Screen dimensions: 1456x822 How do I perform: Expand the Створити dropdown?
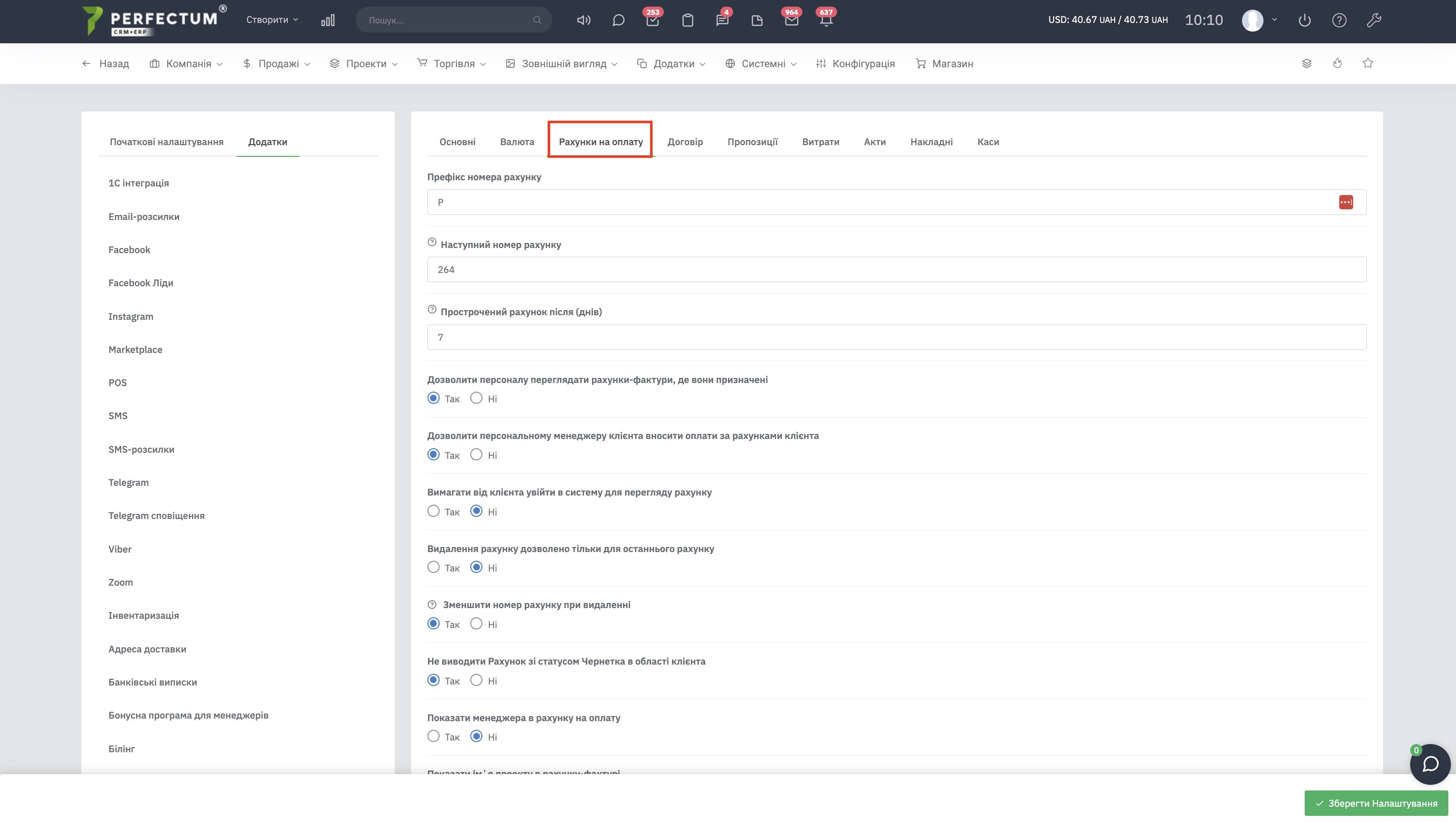click(x=272, y=20)
